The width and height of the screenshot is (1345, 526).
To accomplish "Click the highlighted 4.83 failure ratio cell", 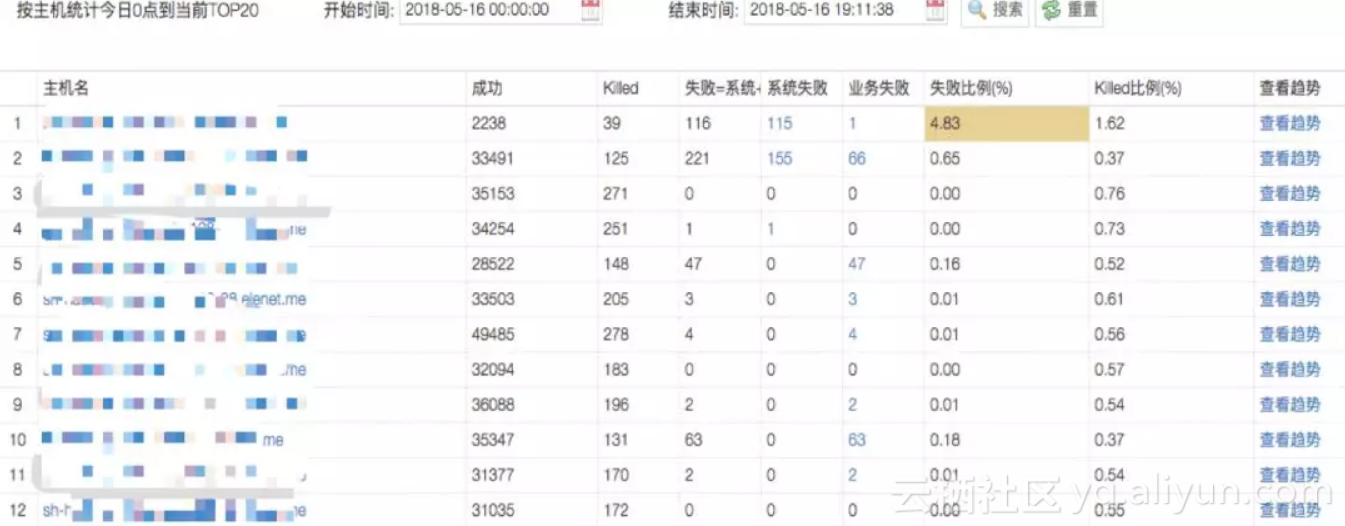I will coord(1005,123).
